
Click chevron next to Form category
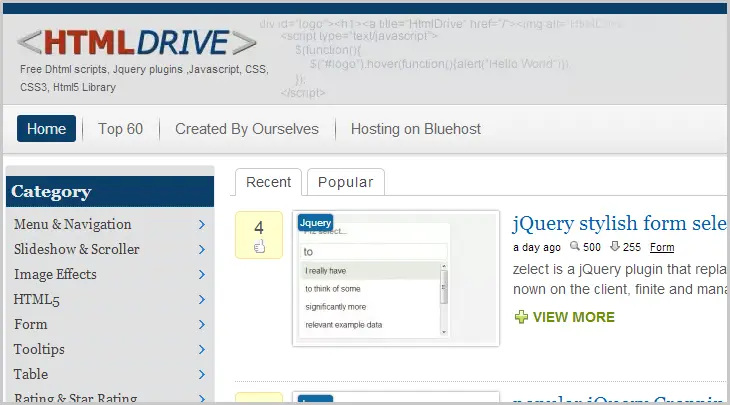coord(202,324)
